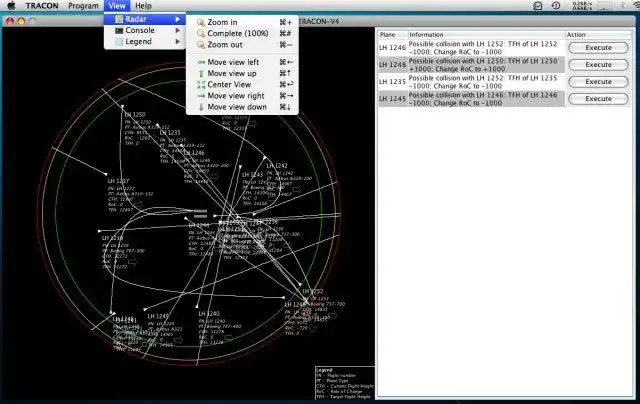The image size is (640, 404).
Task: Select LH 1246 cell in Plane column
Action: pyautogui.click(x=392, y=48)
